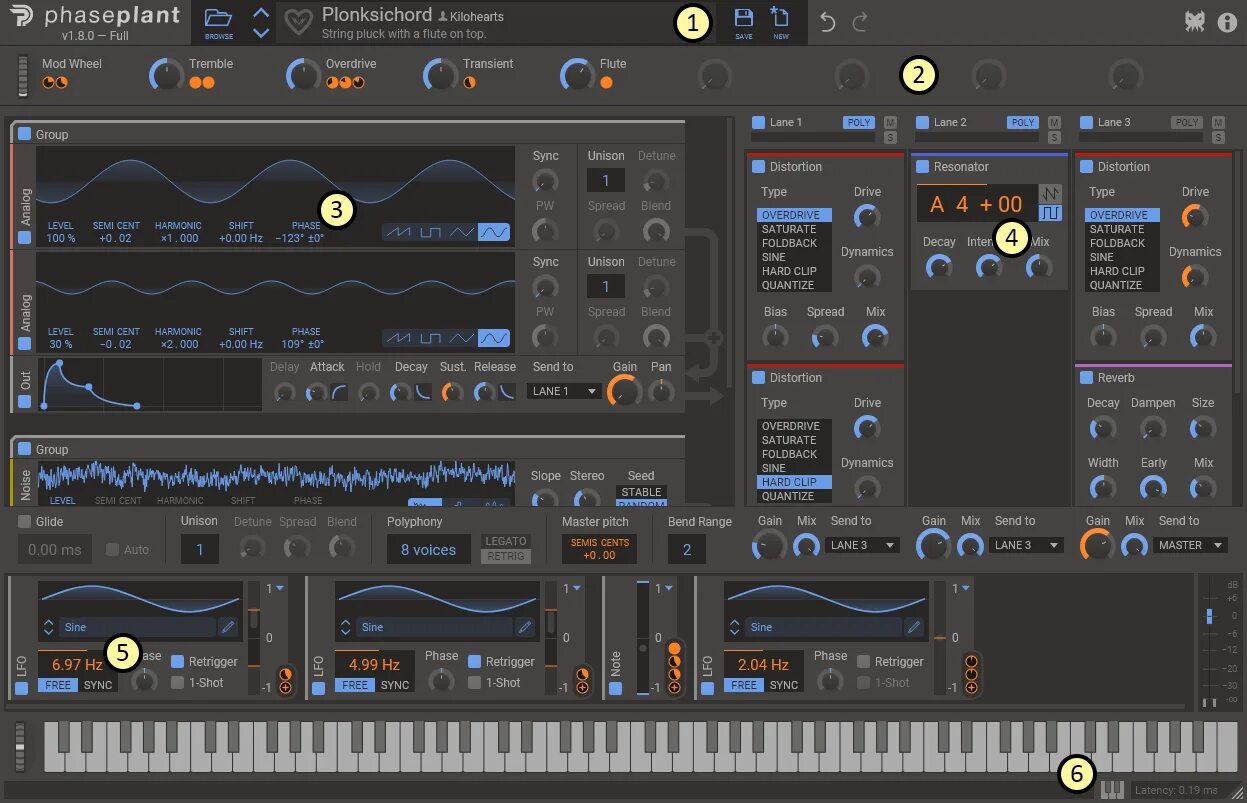The image size is (1247, 803).
Task: Enable 1-Shot on the 4.99 Hz LFO
Action: tap(475, 682)
